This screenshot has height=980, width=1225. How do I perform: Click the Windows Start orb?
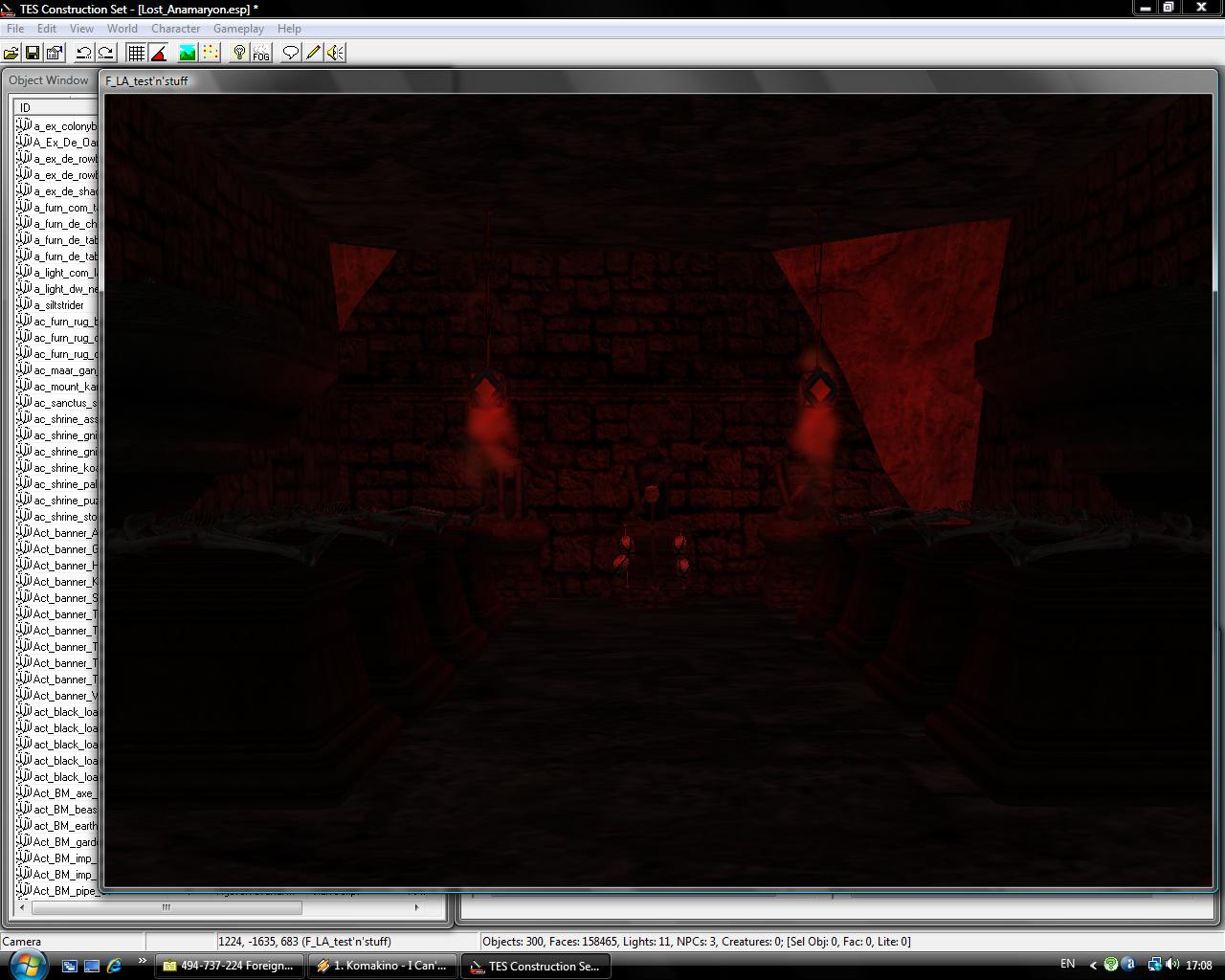[27, 965]
